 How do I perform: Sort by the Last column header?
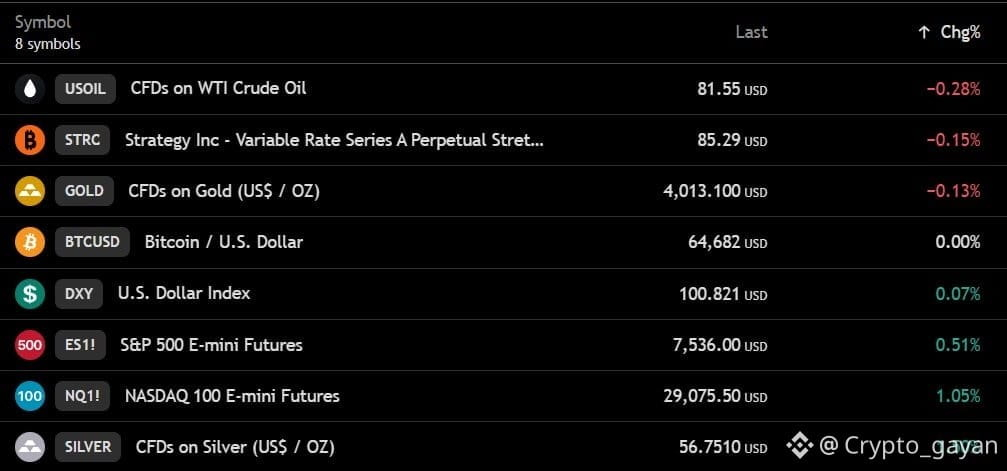click(751, 32)
